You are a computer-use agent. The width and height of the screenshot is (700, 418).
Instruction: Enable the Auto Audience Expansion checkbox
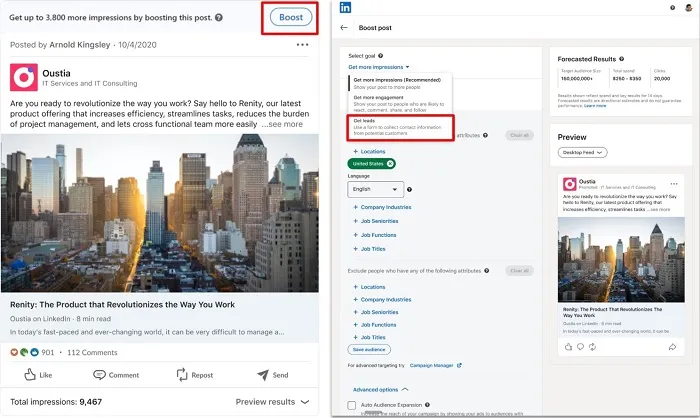[351, 405]
